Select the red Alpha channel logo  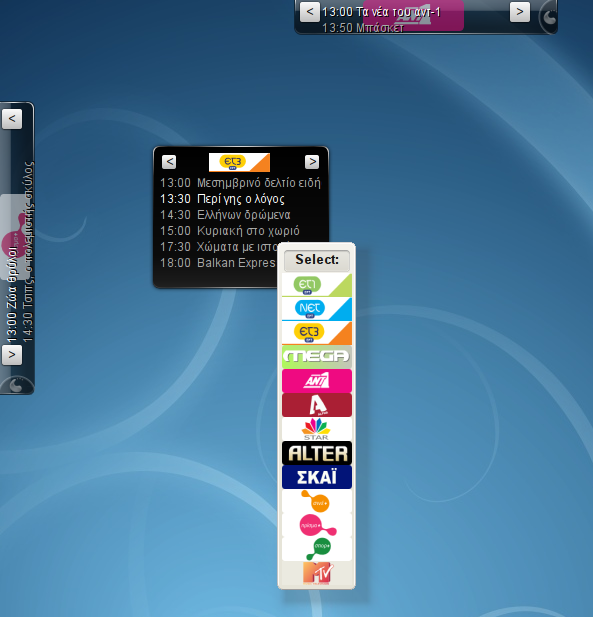tap(317, 405)
